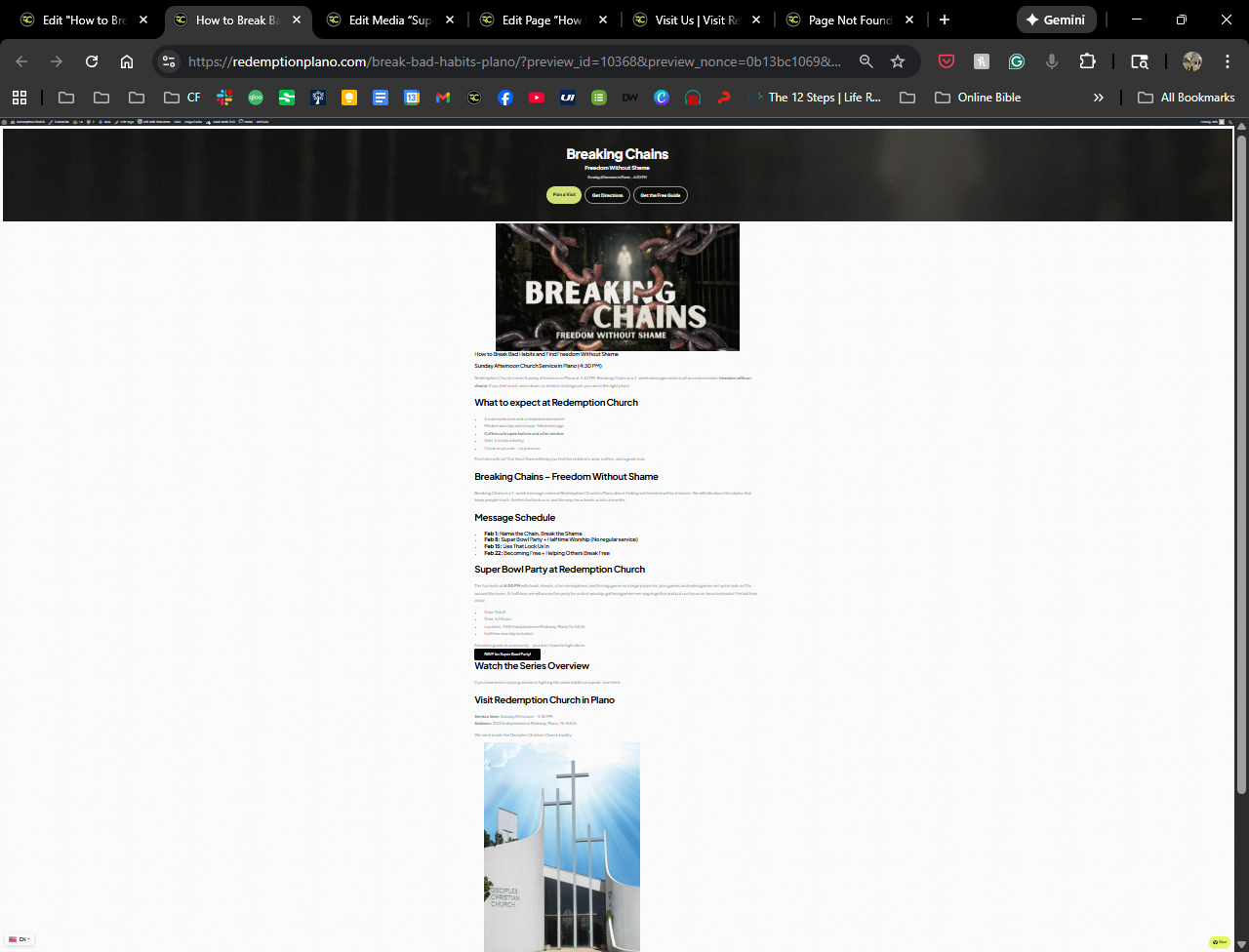The width and height of the screenshot is (1249, 952).
Task: Open Chrome's three-dot menu
Action: [1228, 61]
